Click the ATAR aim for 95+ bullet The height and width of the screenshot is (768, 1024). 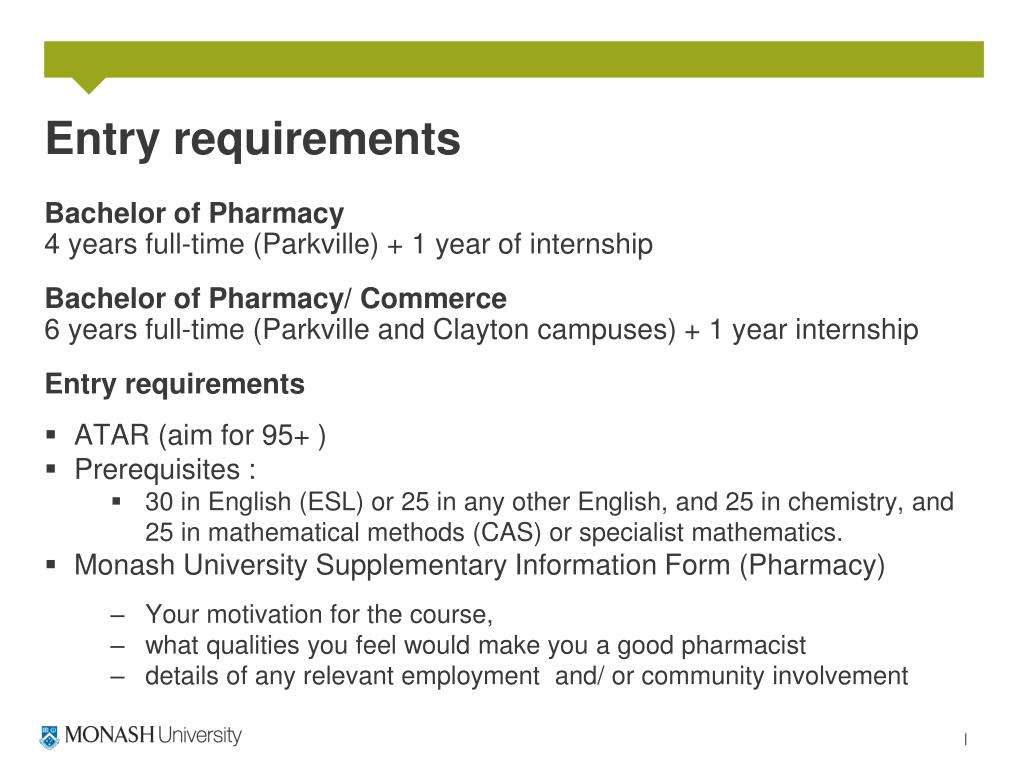point(200,436)
